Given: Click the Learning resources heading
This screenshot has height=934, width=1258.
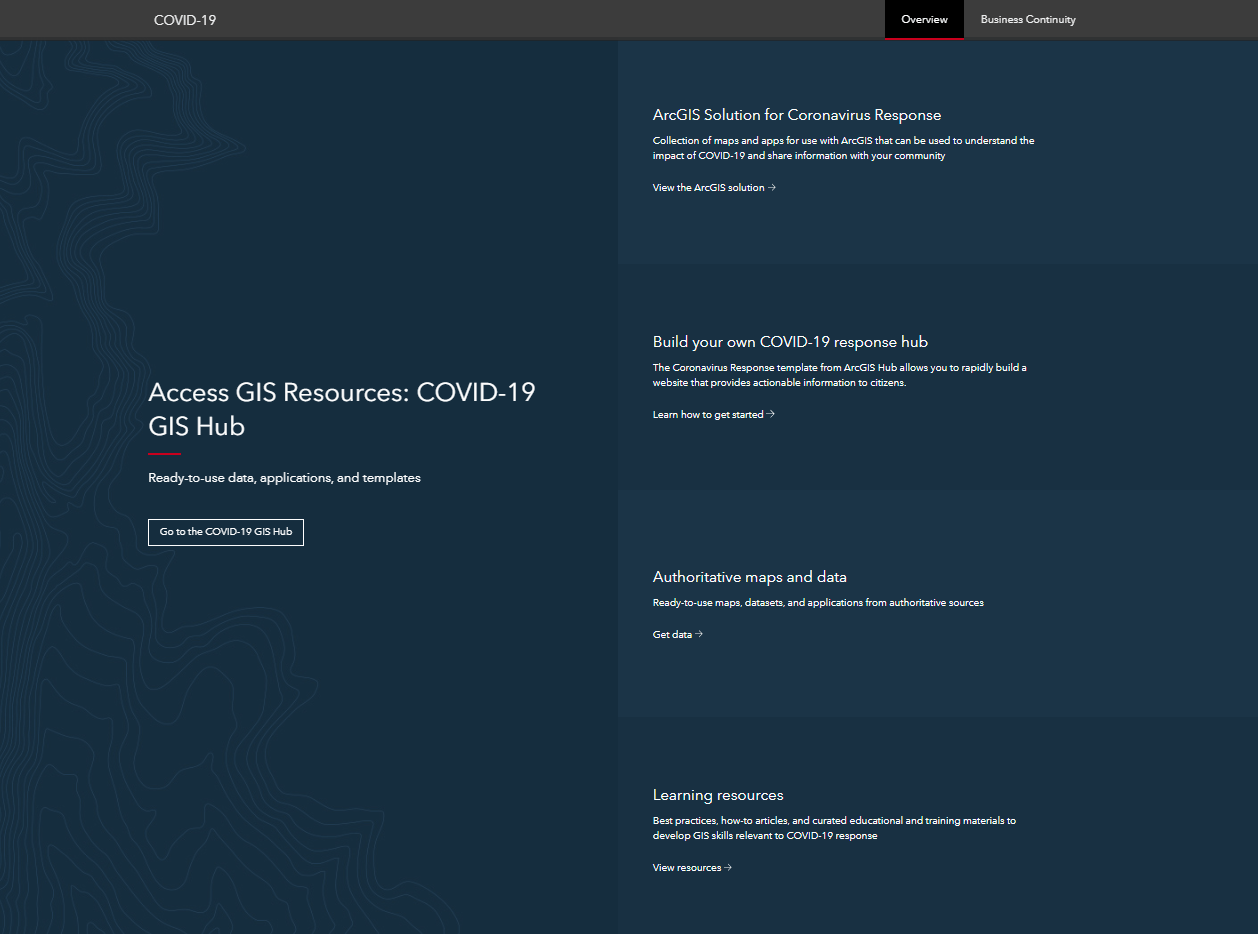Looking at the screenshot, I should pyautogui.click(x=718, y=794).
